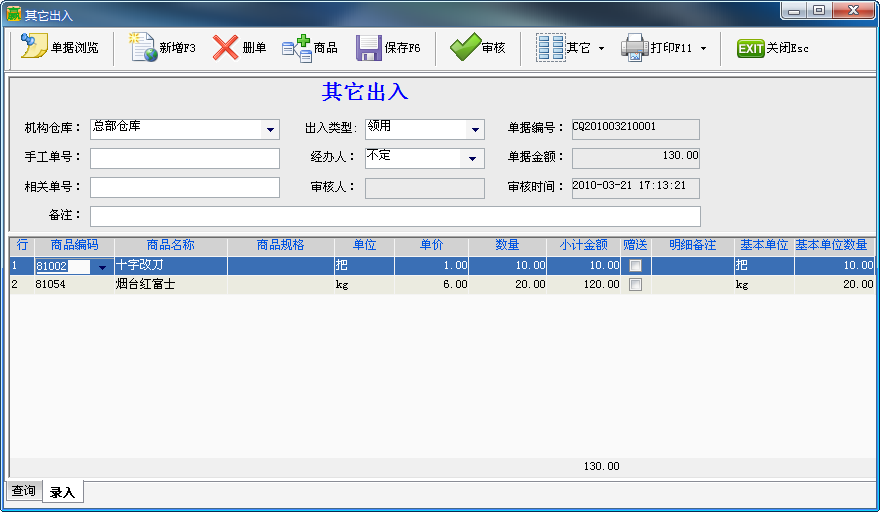
Task: Click the 保存F6 save disk icon
Action: tap(369, 48)
